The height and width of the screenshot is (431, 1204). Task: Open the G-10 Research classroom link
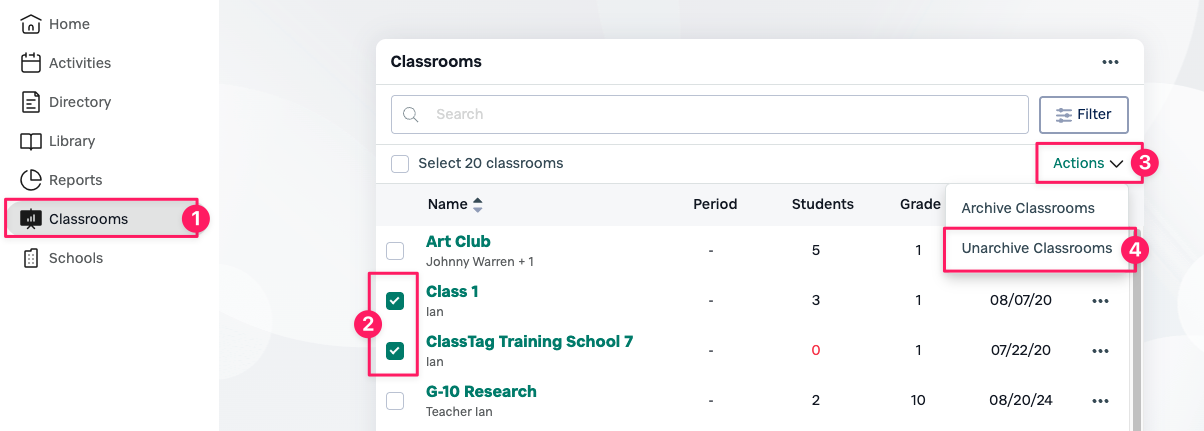click(481, 391)
